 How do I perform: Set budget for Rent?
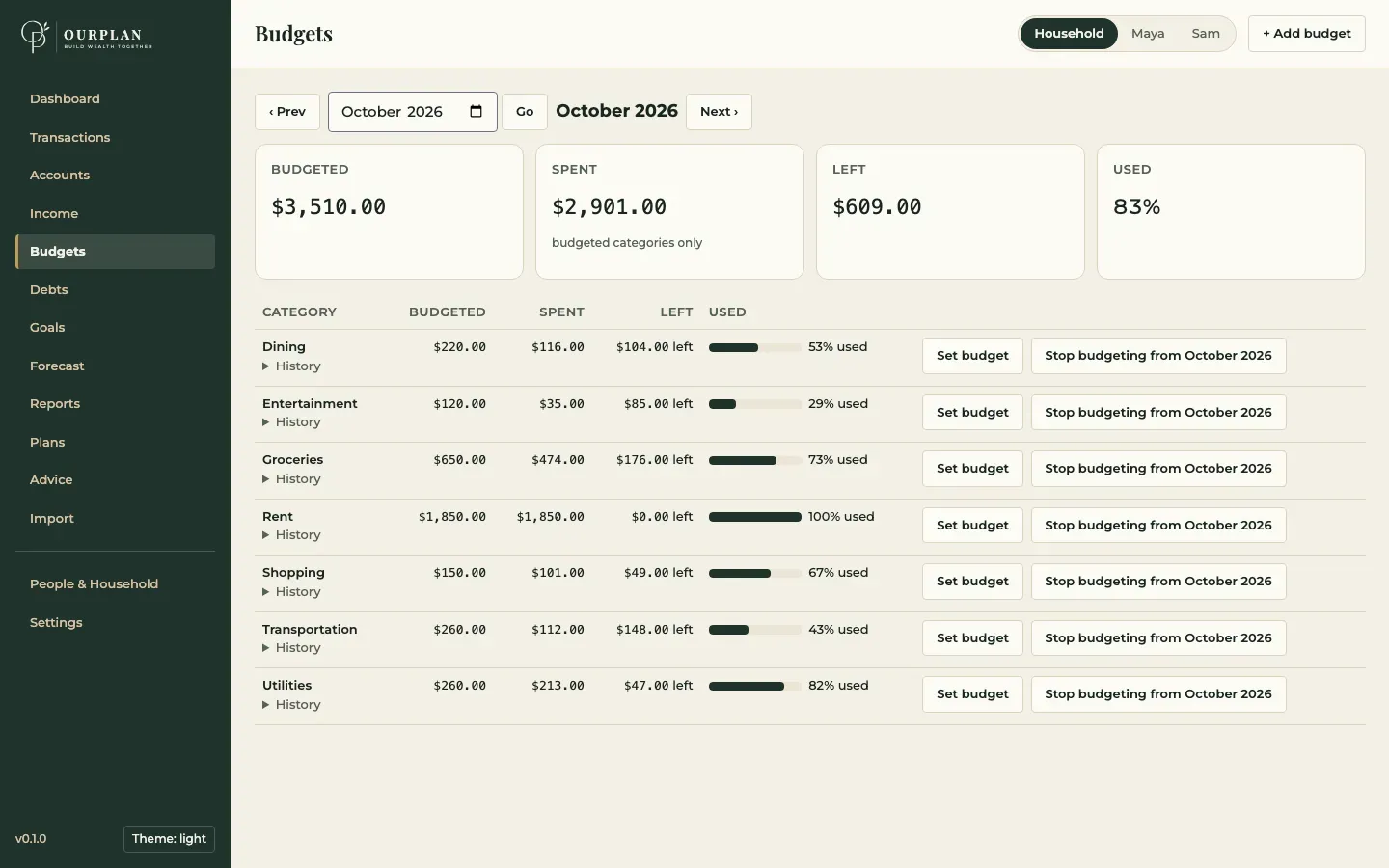click(x=972, y=526)
